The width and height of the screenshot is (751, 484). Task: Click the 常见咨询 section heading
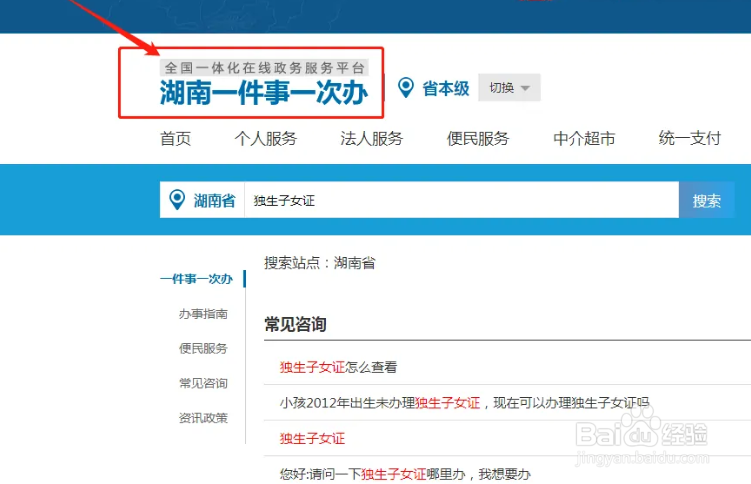point(295,325)
